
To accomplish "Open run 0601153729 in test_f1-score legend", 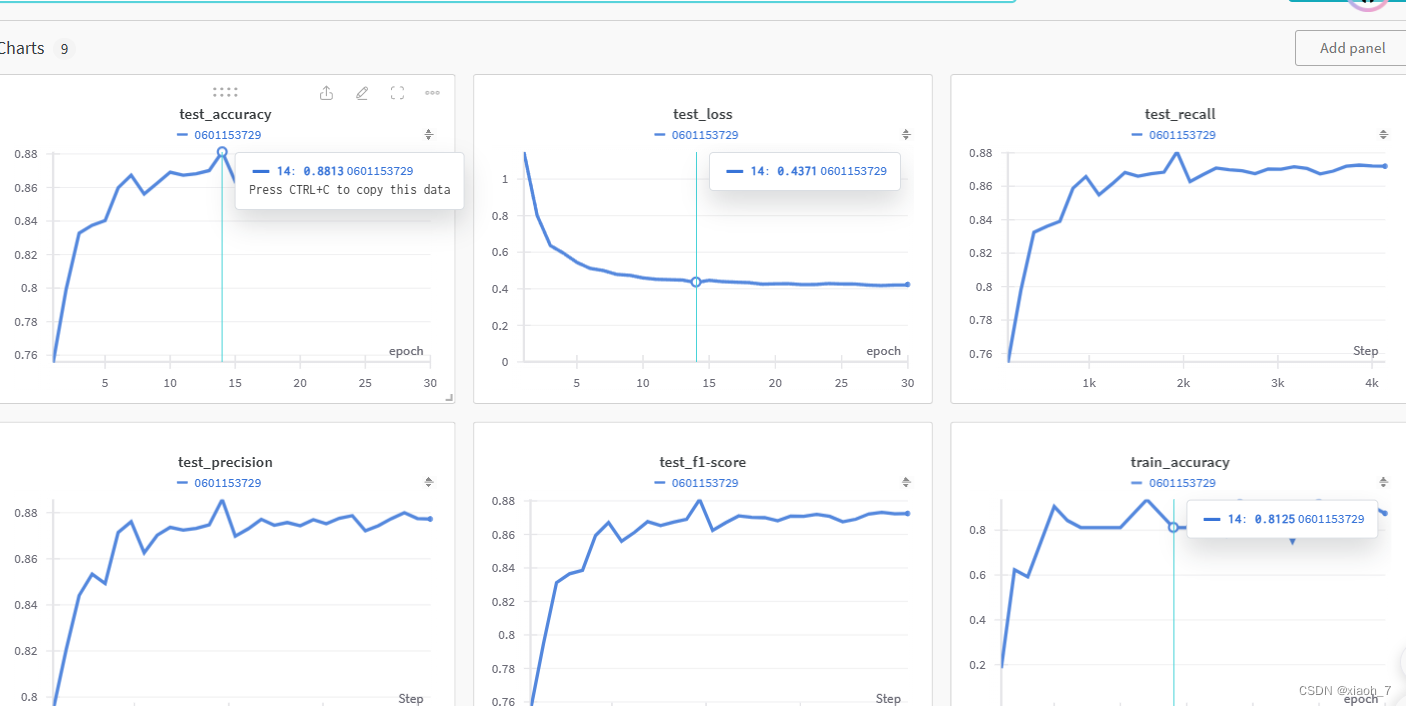I will (705, 483).
